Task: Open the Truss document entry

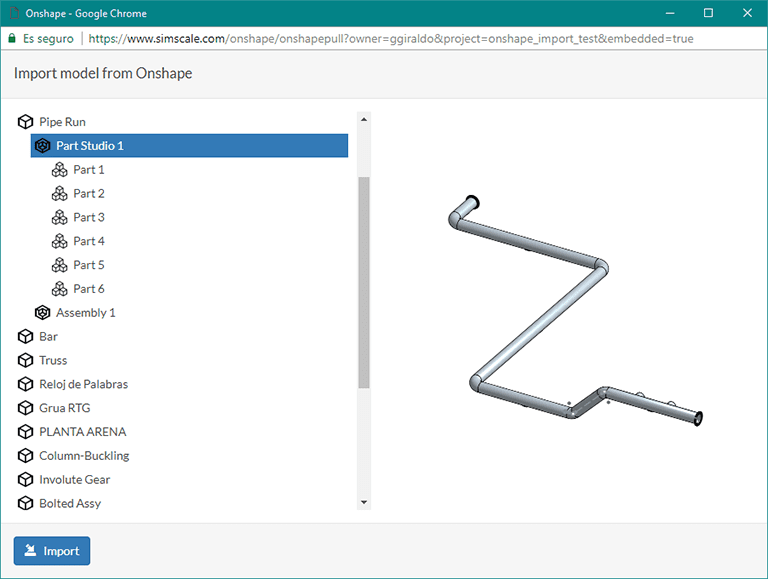Action: 53,361
